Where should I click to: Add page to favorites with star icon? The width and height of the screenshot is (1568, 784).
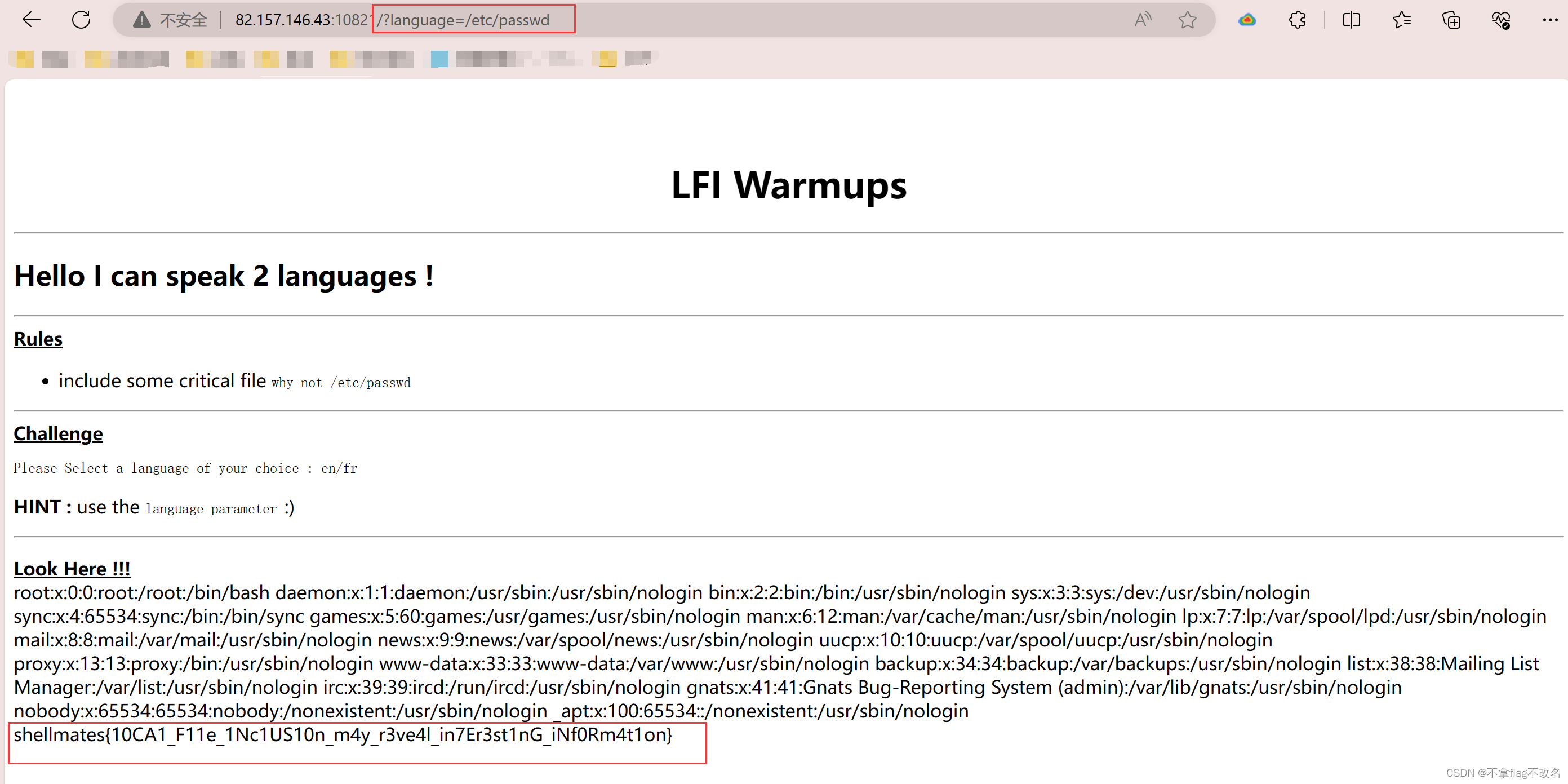pyautogui.click(x=1187, y=20)
